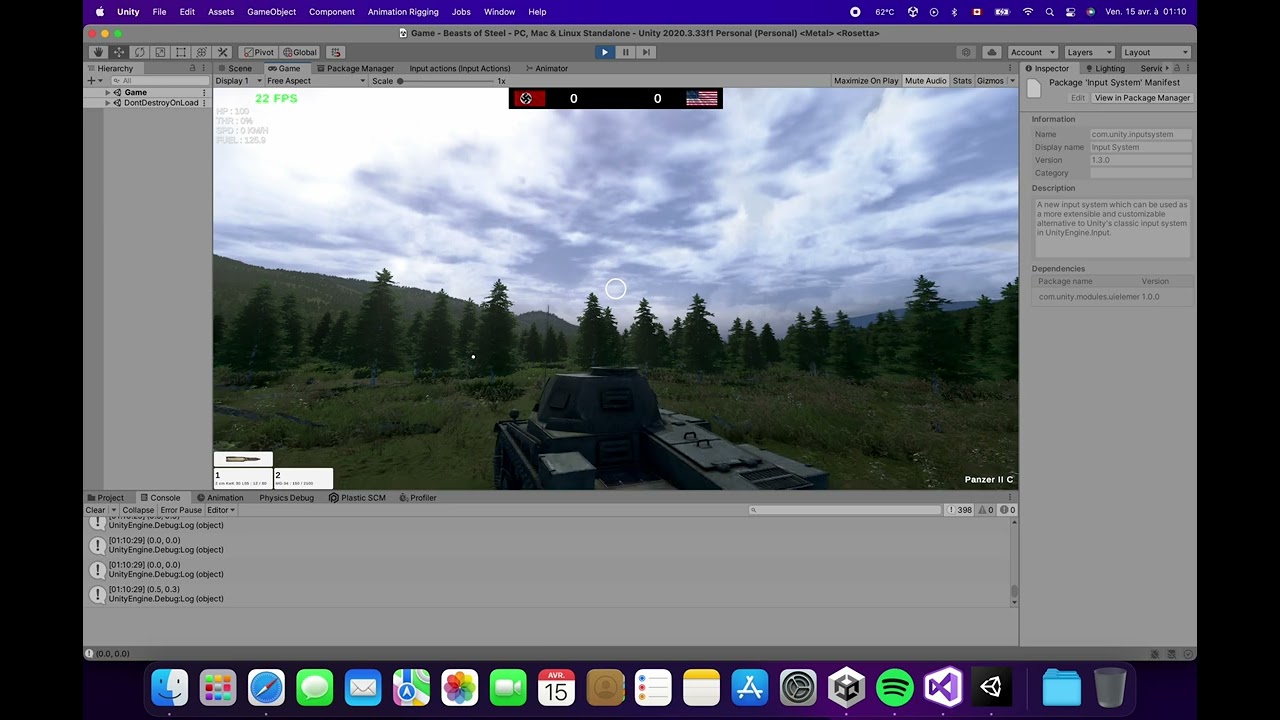Image resolution: width=1280 pixels, height=720 pixels.
Task: Select the Hand (View) tool
Action: pos(98,52)
